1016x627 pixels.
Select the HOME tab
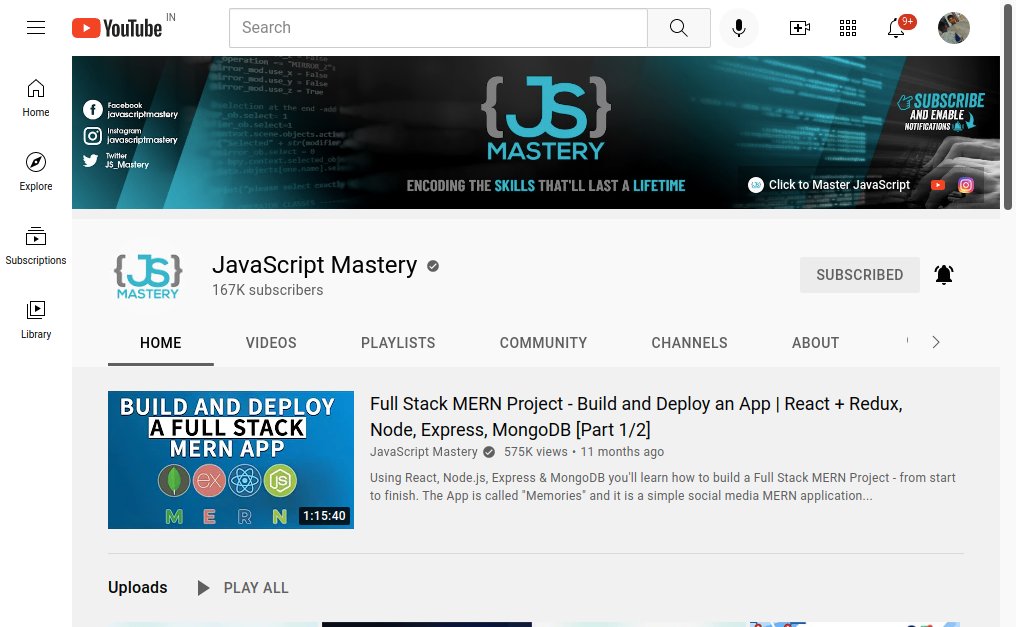click(161, 343)
